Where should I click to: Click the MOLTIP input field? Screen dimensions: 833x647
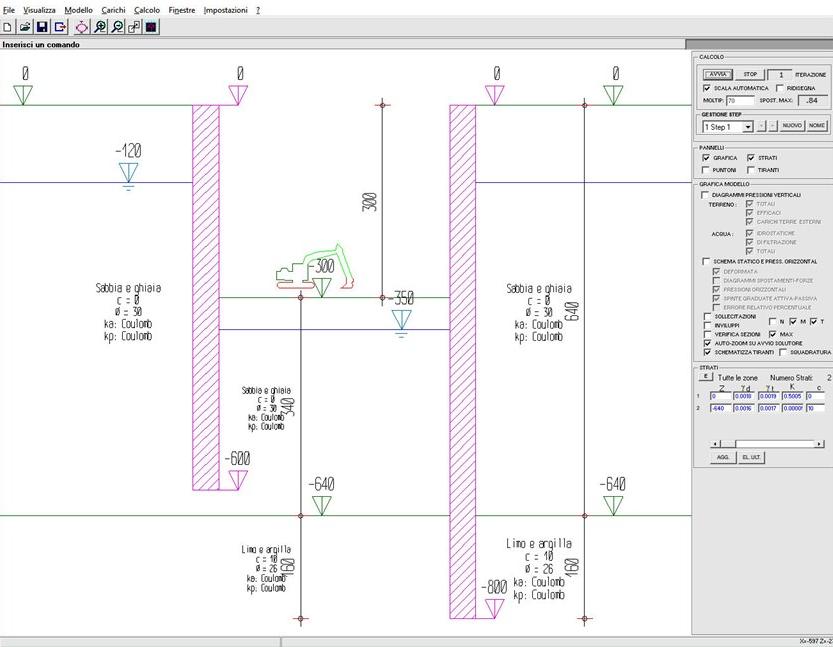pos(740,101)
